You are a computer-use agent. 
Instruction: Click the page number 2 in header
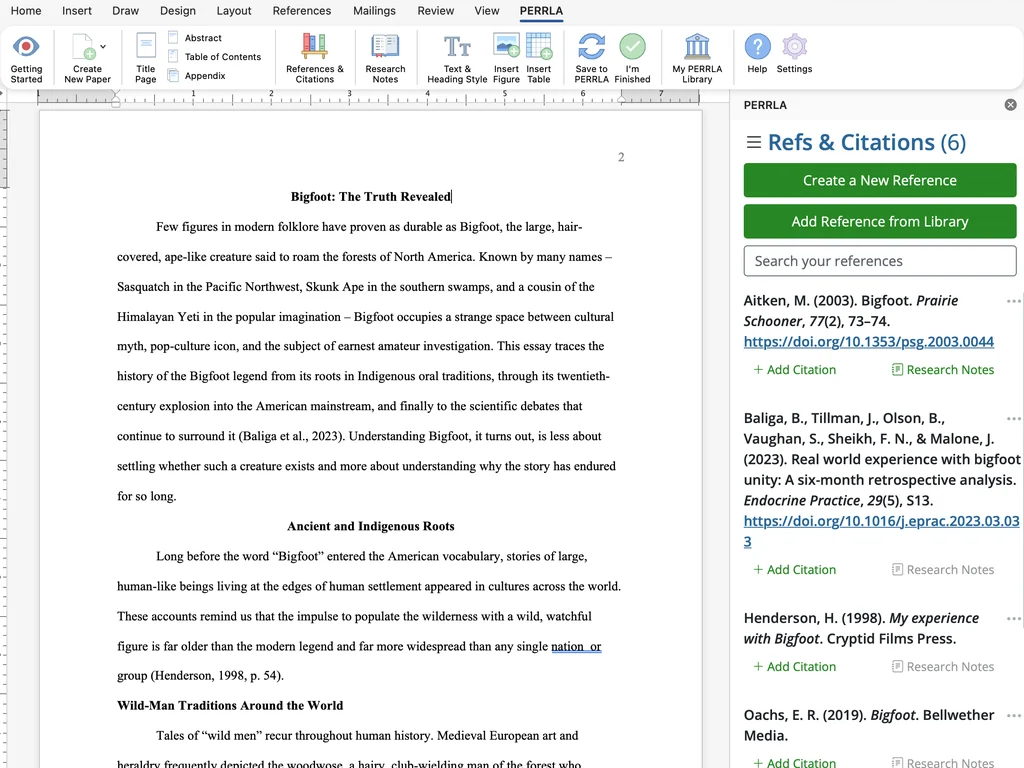(621, 157)
